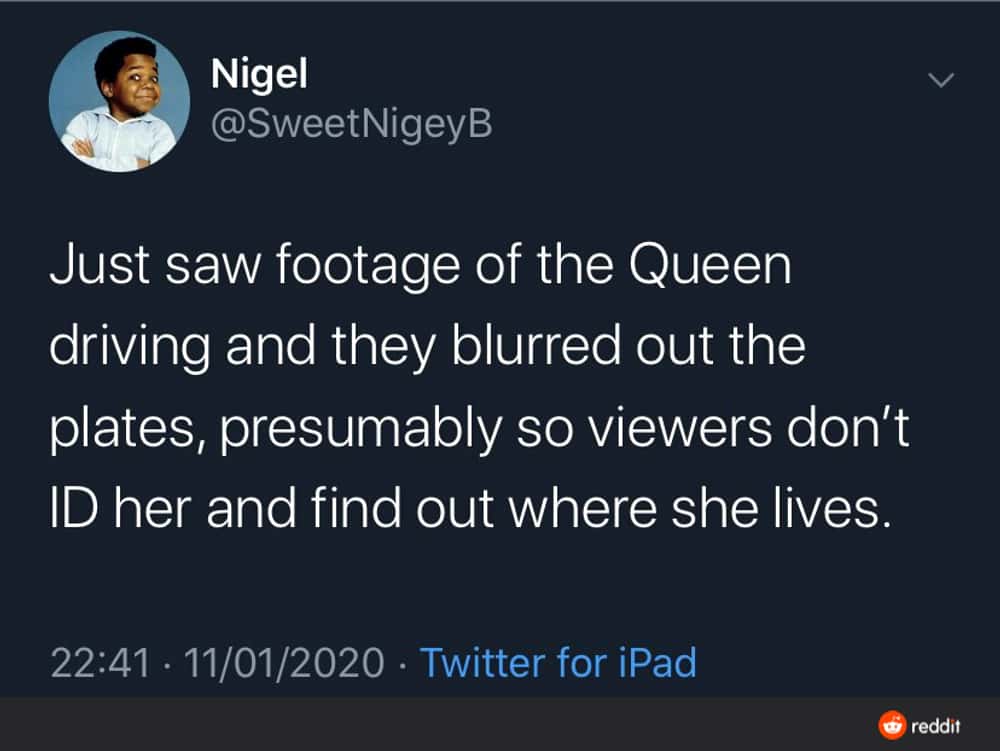Image resolution: width=1000 pixels, height=751 pixels.
Task: Click the 22:41 timestamp
Action: click(100, 662)
